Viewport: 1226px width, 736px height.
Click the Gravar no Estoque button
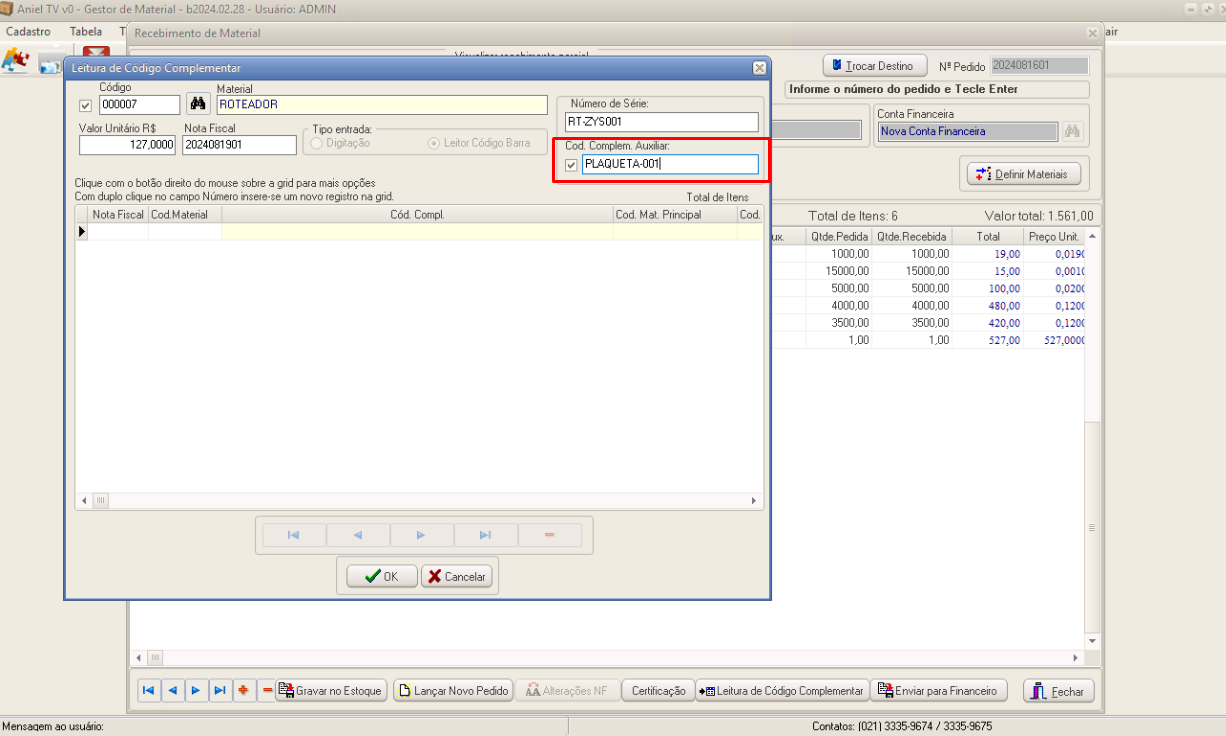pos(331,691)
